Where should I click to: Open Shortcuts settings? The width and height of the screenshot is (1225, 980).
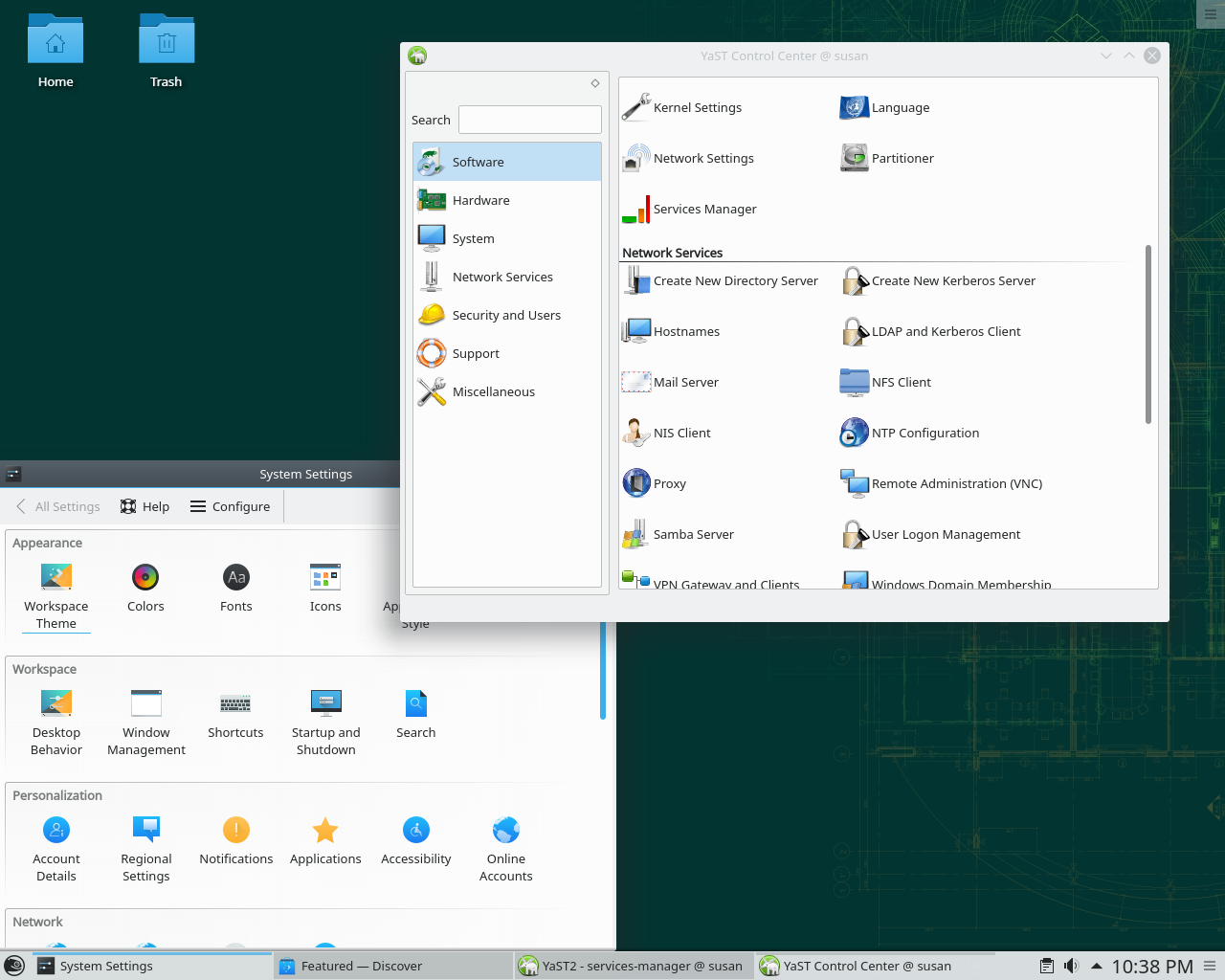[235, 714]
